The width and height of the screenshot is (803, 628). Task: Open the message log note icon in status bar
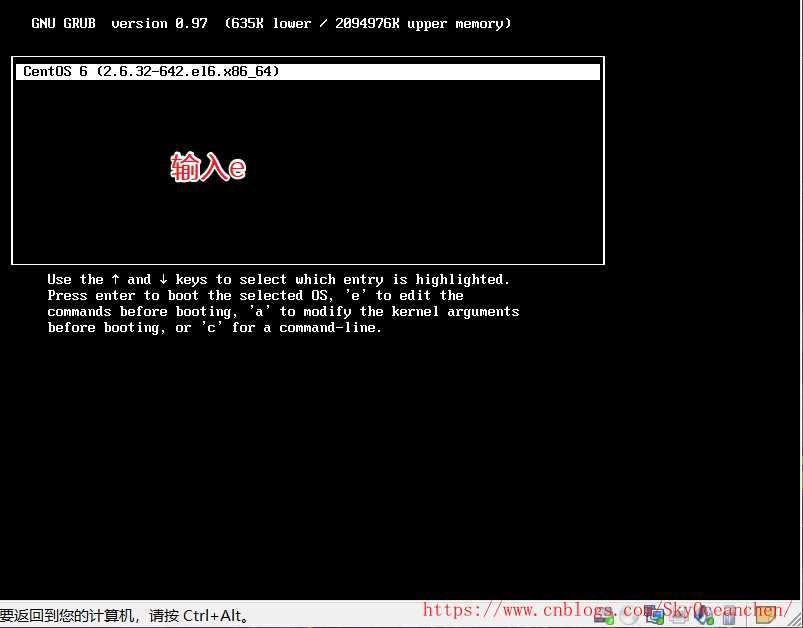766,616
